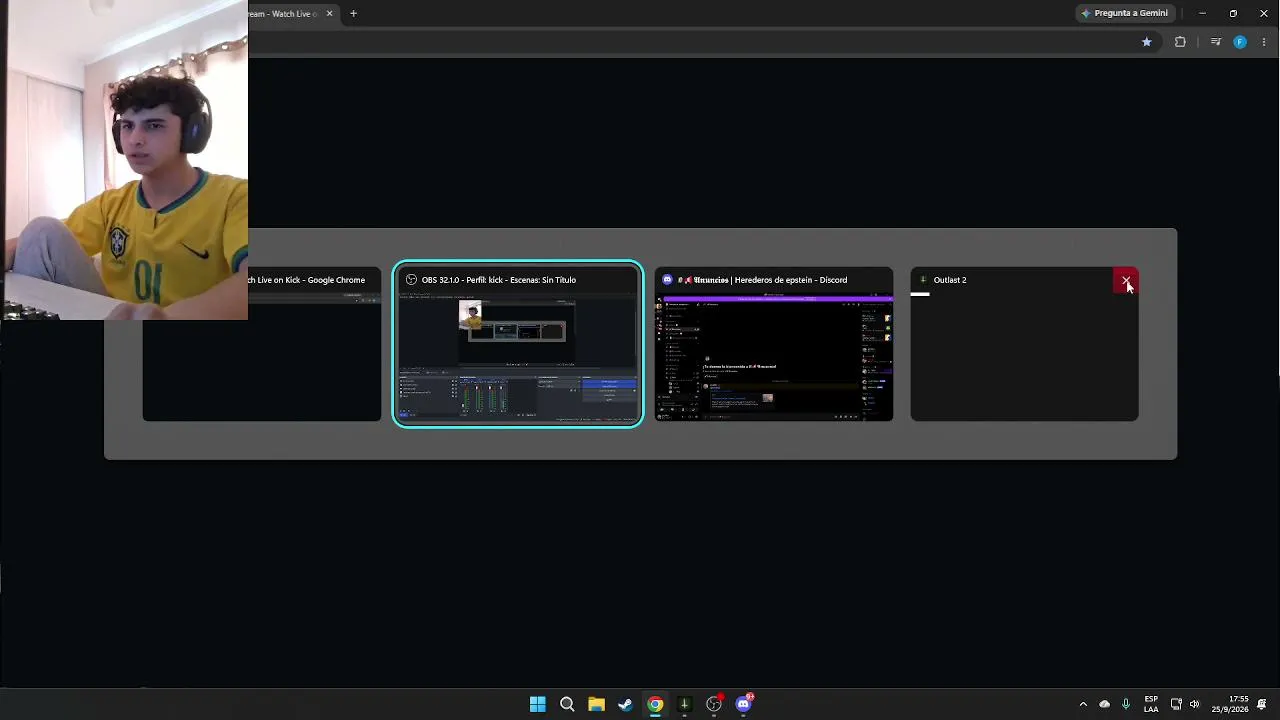Image resolution: width=1280 pixels, height=720 pixels.
Task: Open the notifications bell
Action: click(1262, 704)
